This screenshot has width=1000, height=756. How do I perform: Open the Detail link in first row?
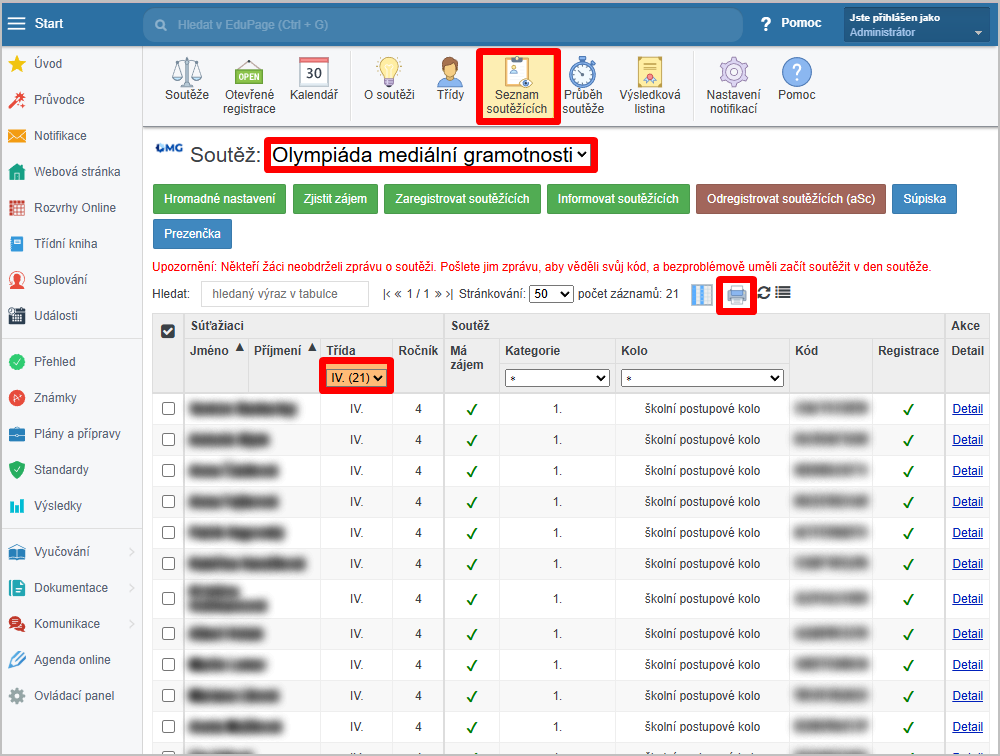pos(967,408)
